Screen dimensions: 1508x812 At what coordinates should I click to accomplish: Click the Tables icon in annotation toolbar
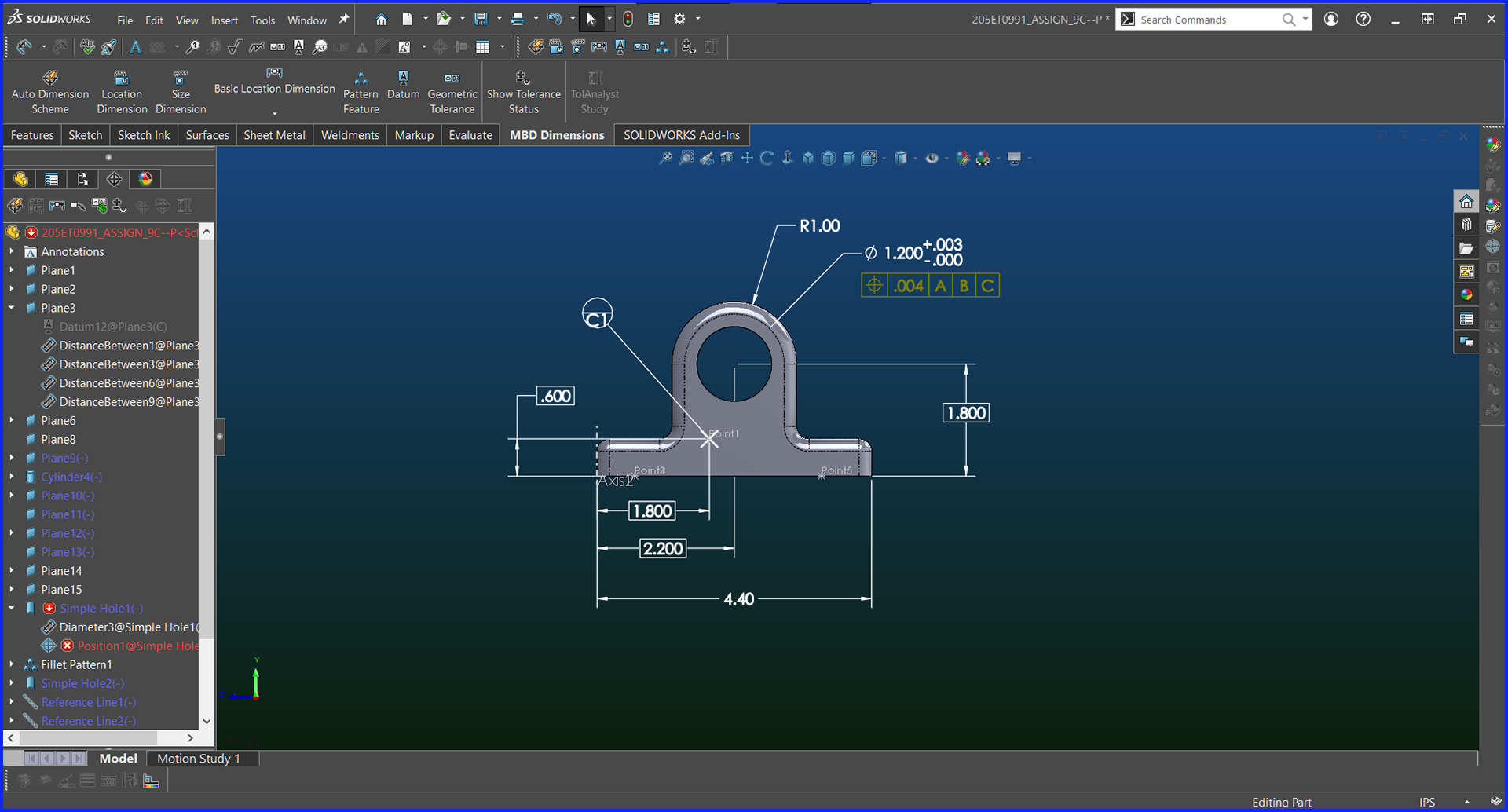coord(483,47)
